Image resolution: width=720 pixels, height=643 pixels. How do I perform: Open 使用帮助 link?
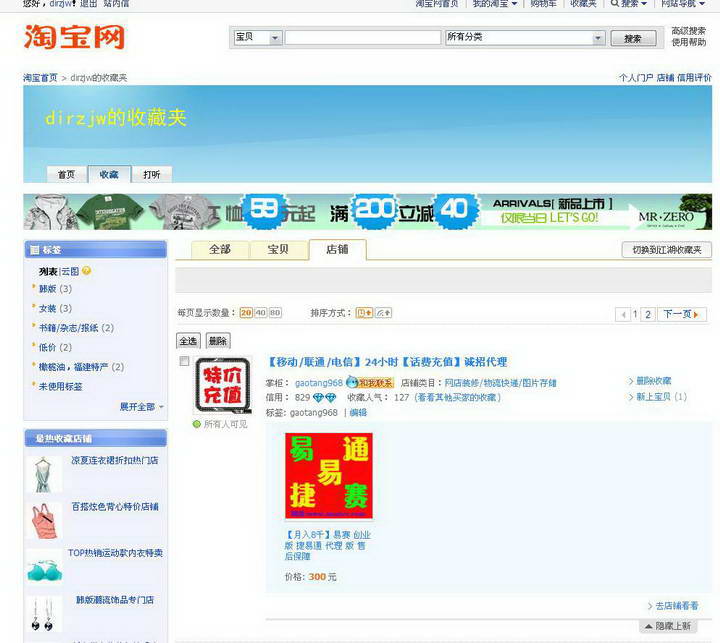click(x=688, y=42)
